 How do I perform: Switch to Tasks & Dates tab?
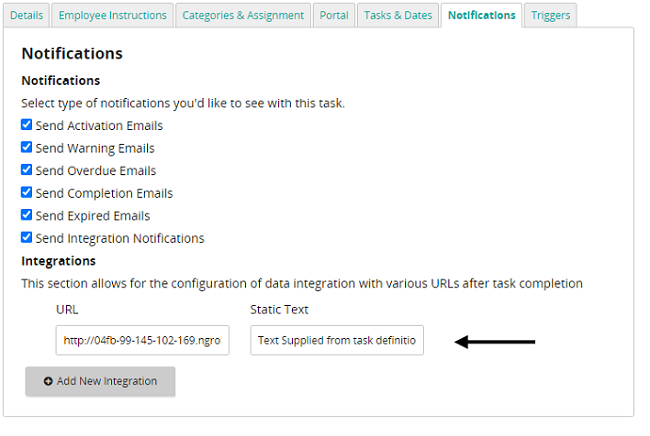398,15
